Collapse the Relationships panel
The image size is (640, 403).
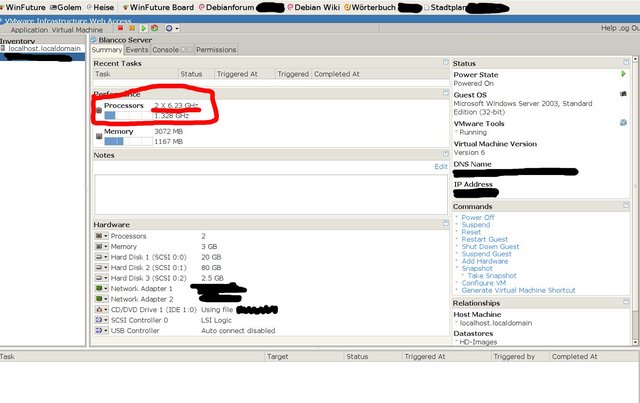click(x=626, y=302)
